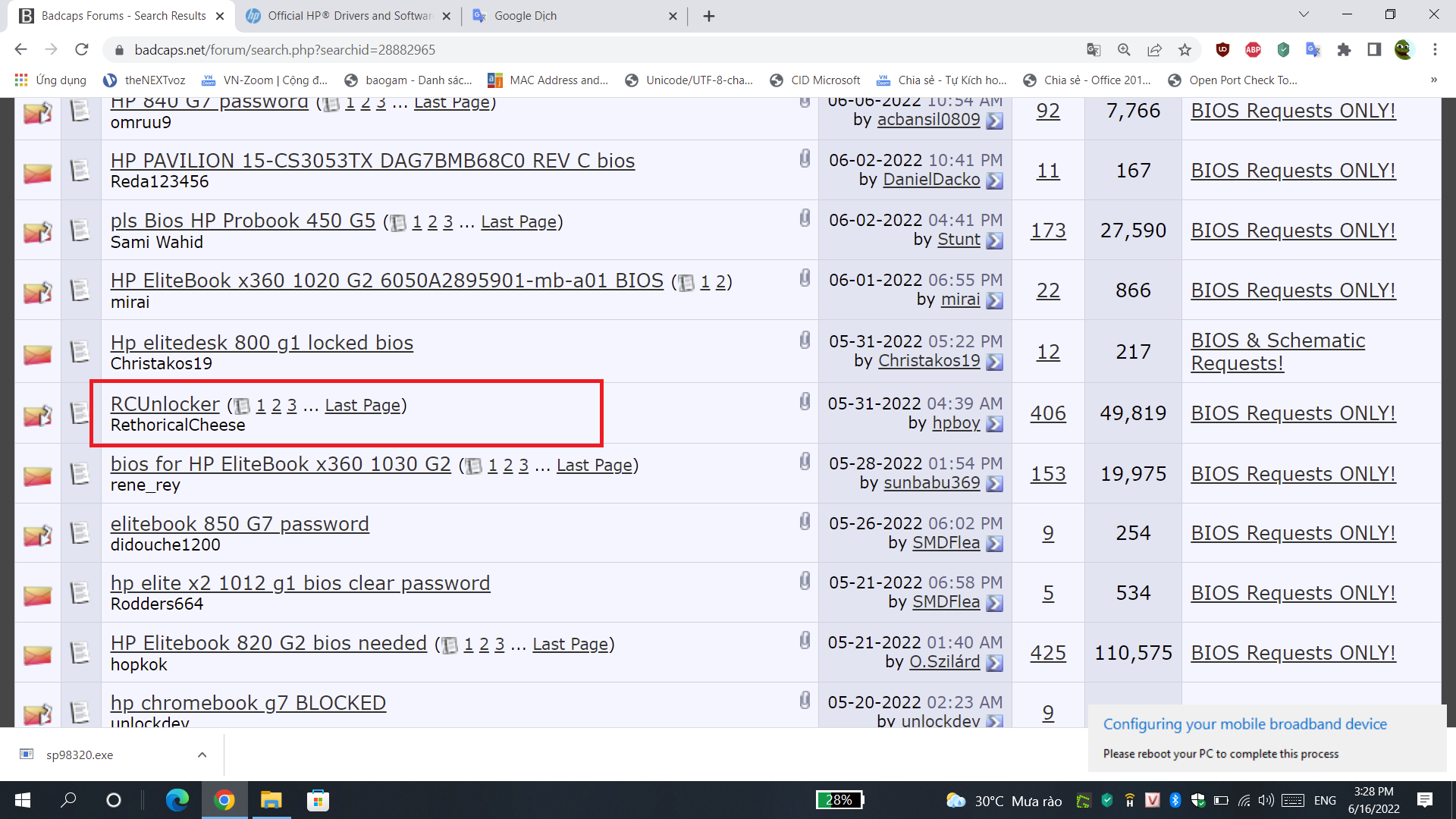Open the Chrome tab search dropdown arrow

[1304, 14]
